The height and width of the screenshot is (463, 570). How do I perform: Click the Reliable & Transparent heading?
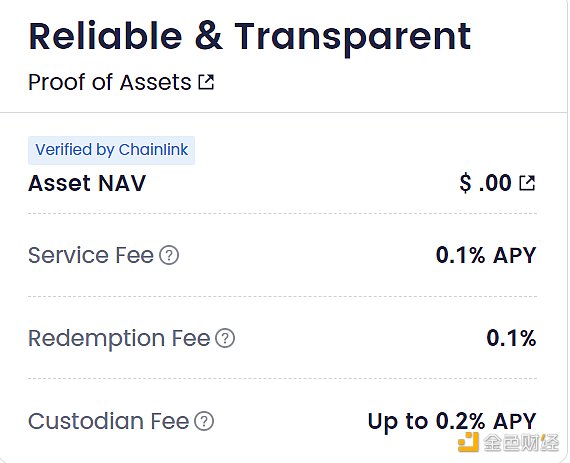(250, 37)
